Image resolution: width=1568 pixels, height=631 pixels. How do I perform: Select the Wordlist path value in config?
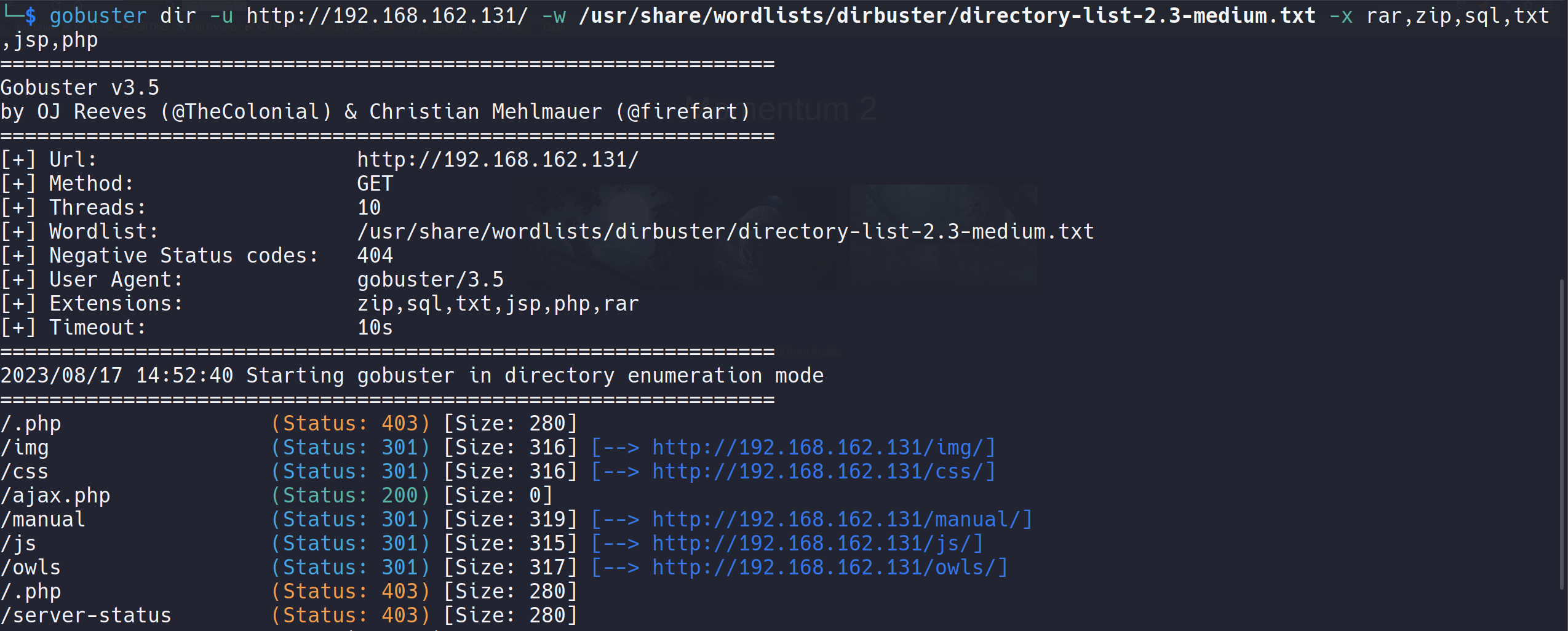click(x=725, y=232)
